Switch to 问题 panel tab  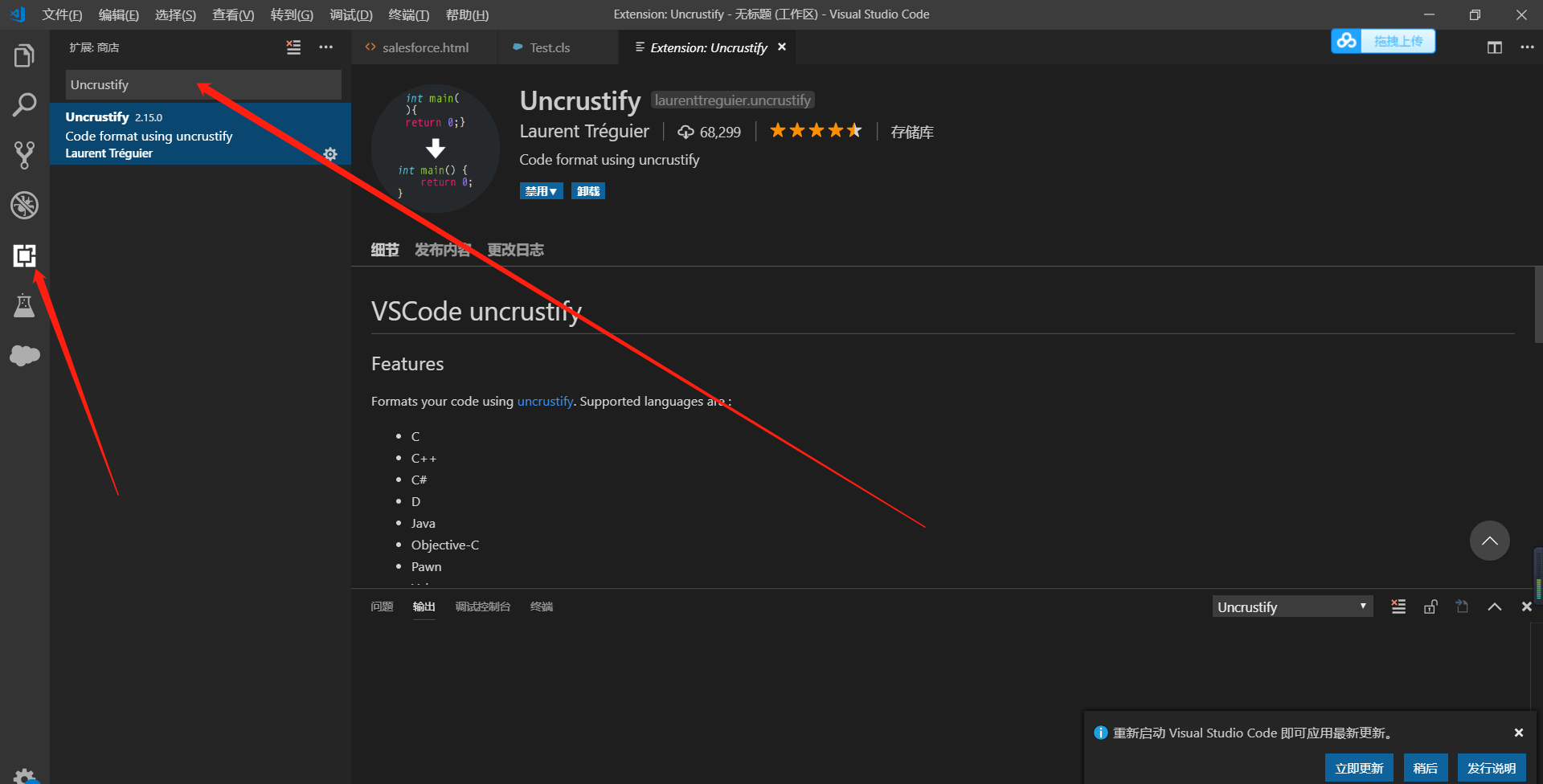coord(382,606)
